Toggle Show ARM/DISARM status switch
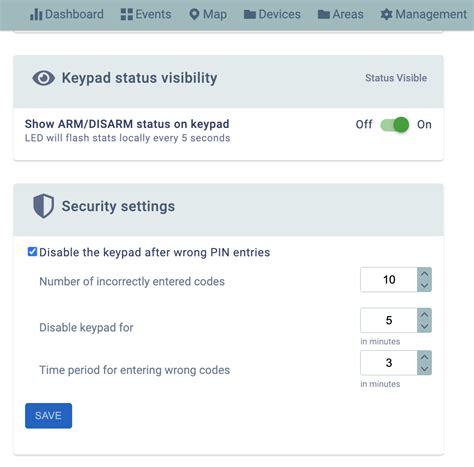The width and height of the screenshot is (474, 467). pos(395,125)
